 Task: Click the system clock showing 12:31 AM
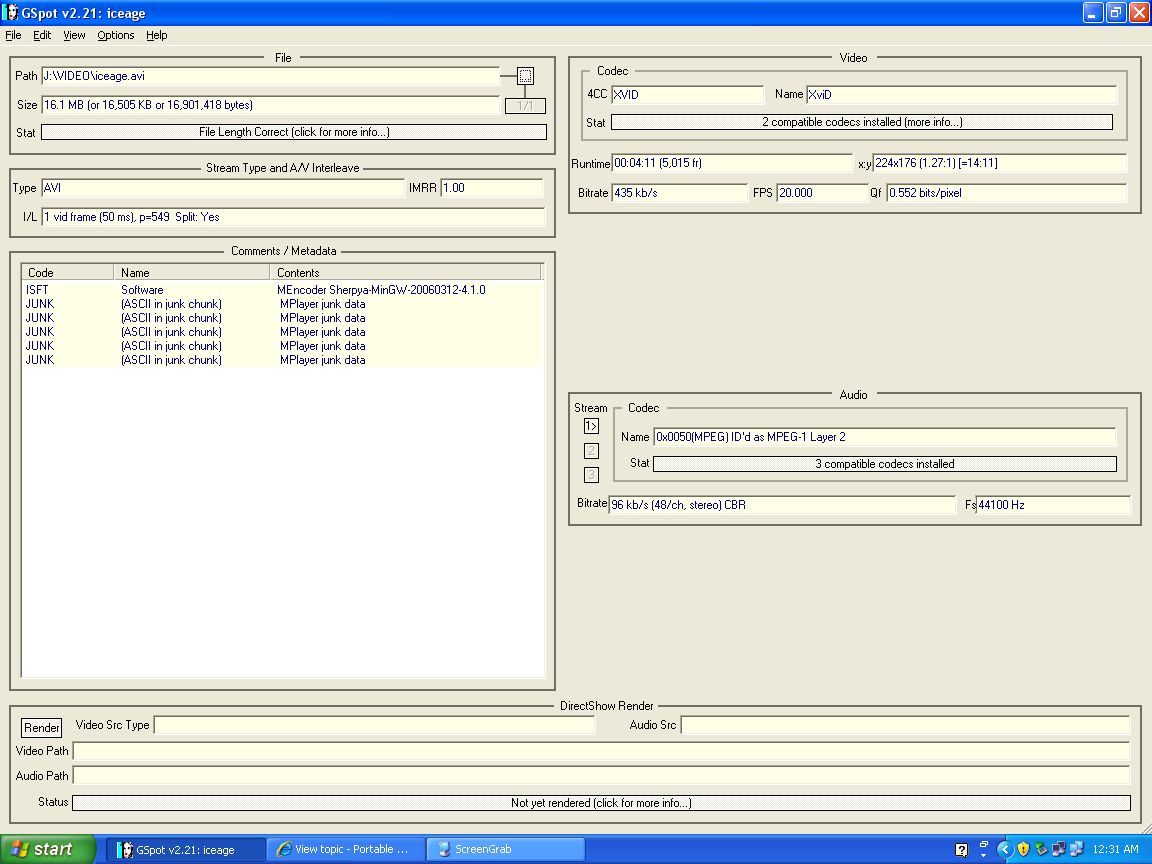coord(1115,849)
